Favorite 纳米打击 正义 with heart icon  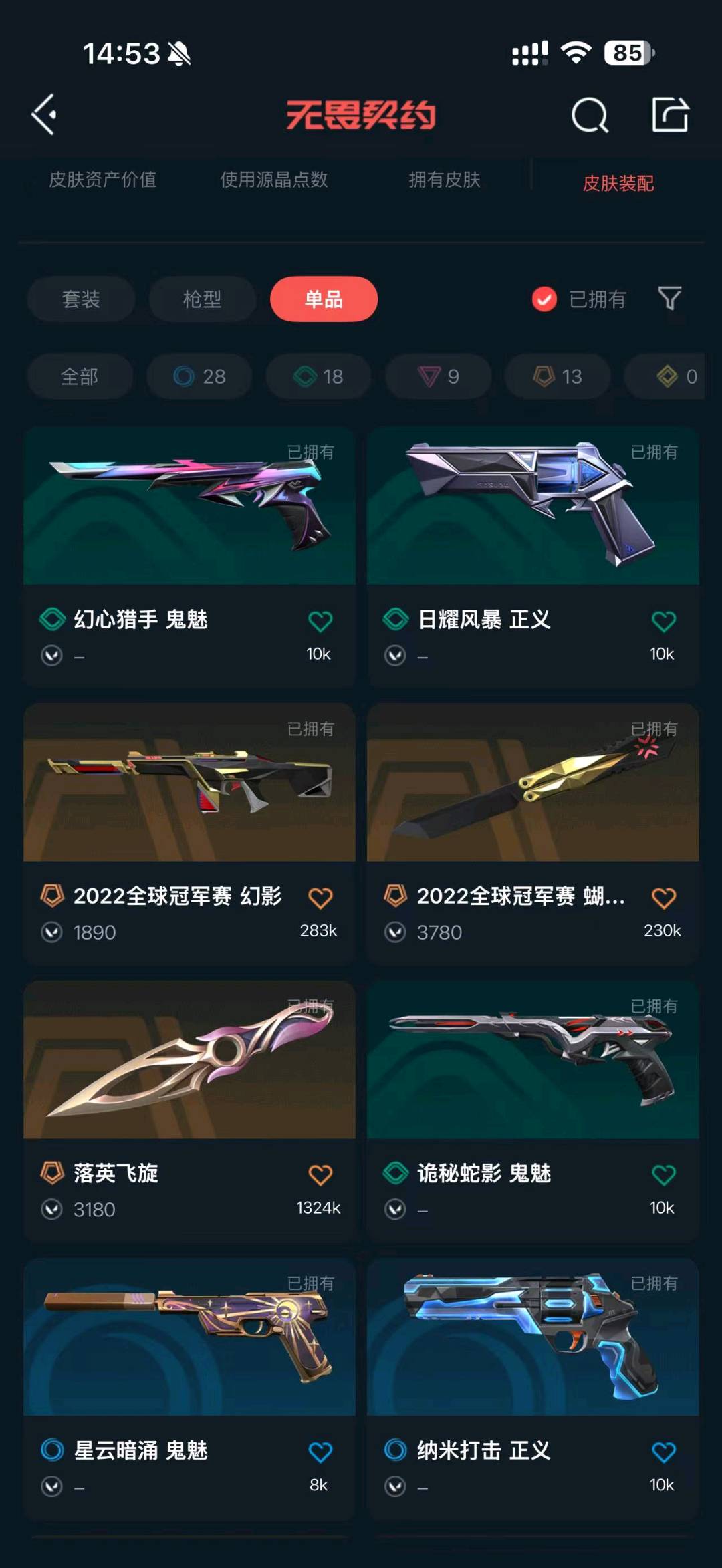pyautogui.click(x=664, y=1452)
